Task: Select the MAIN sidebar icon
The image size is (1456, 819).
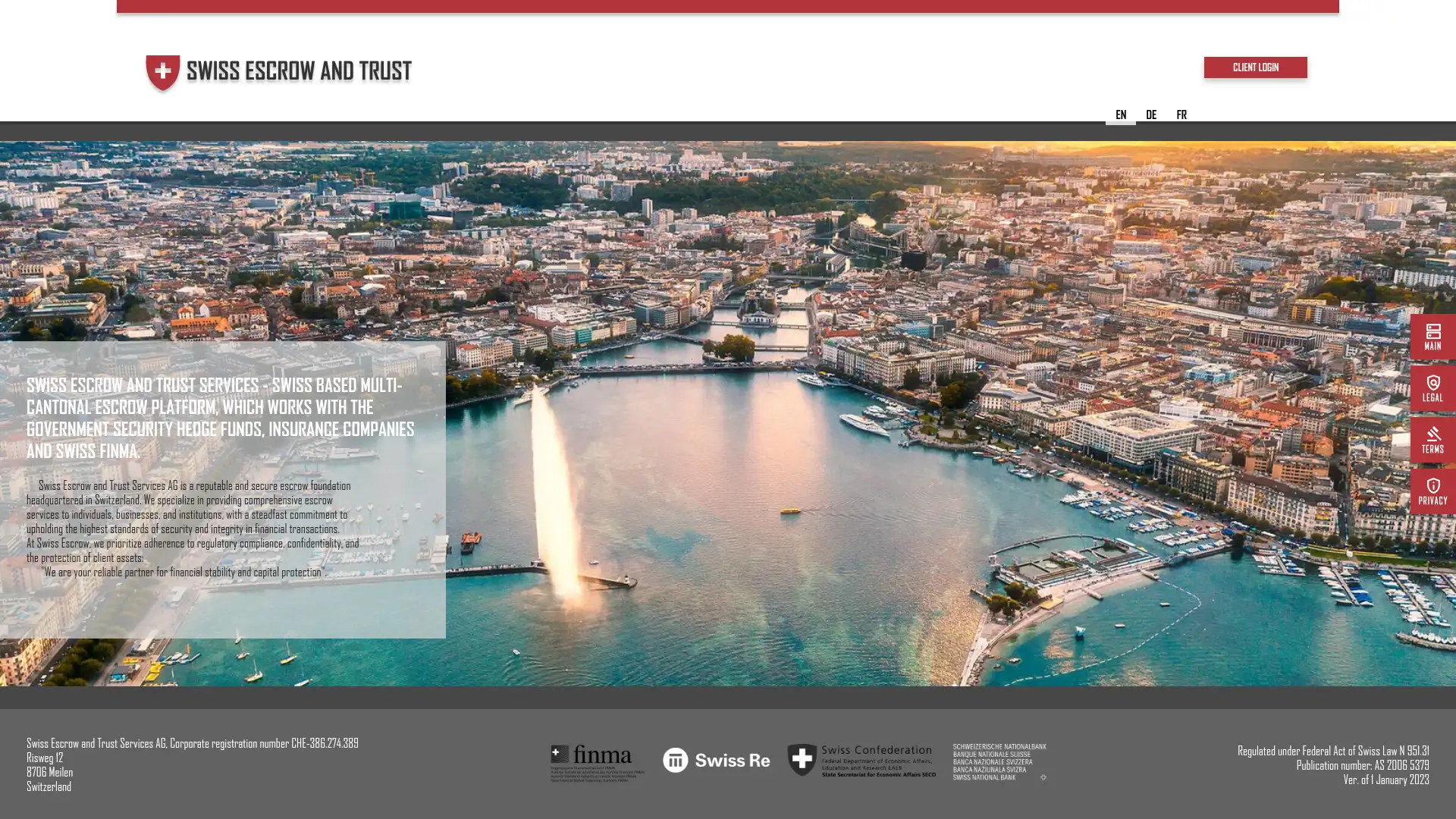Action: coord(1432,336)
